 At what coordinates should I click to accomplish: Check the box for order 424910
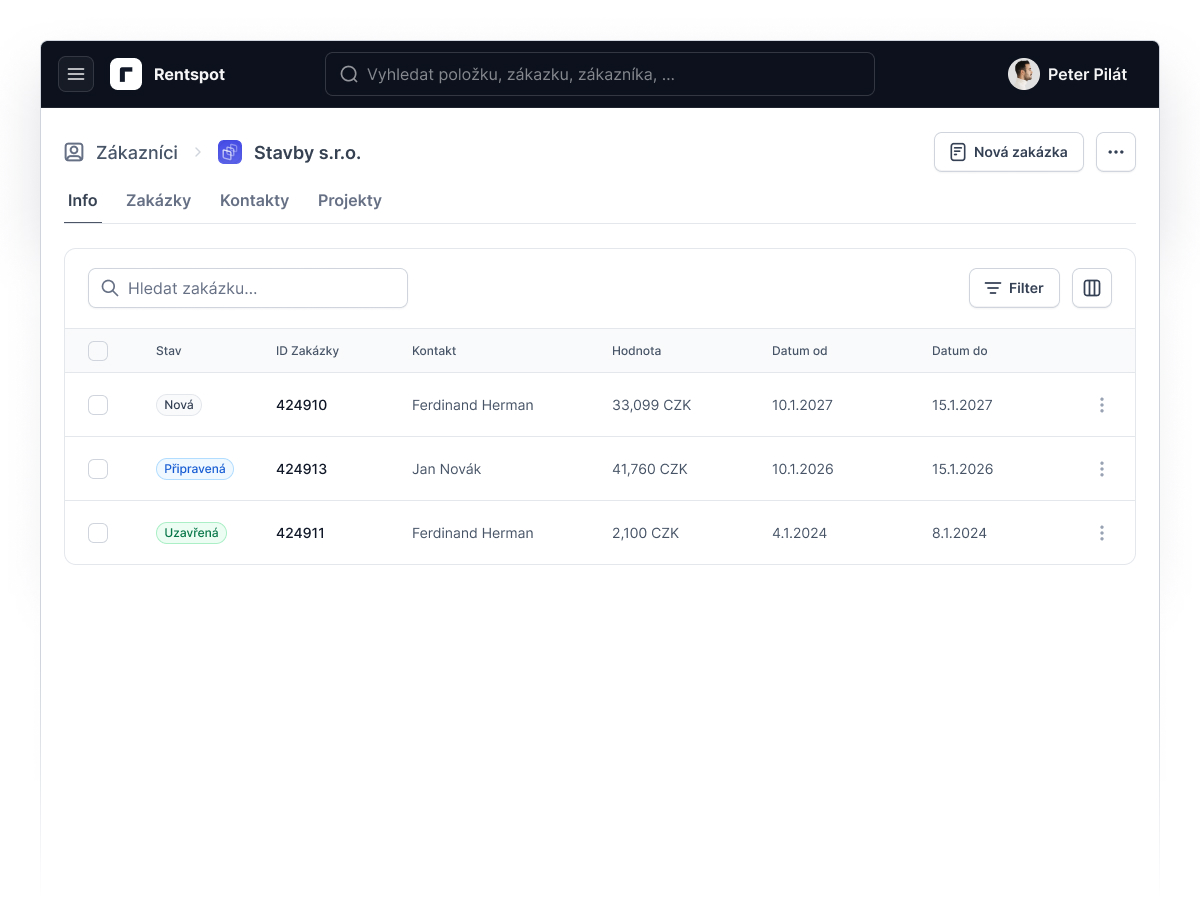(x=98, y=405)
